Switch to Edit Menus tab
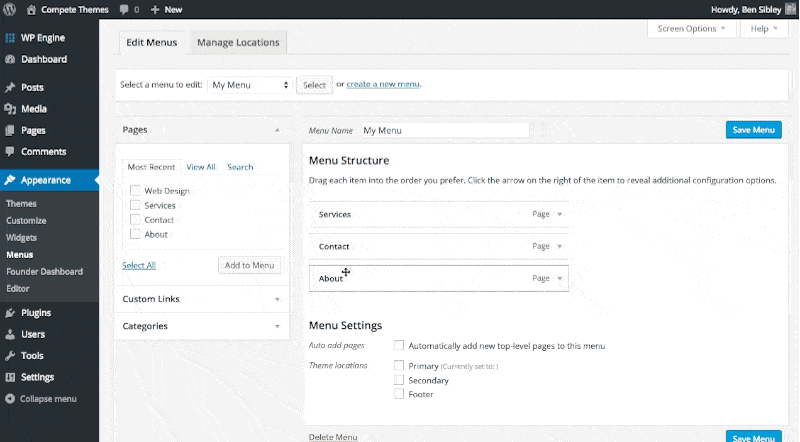 152,42
